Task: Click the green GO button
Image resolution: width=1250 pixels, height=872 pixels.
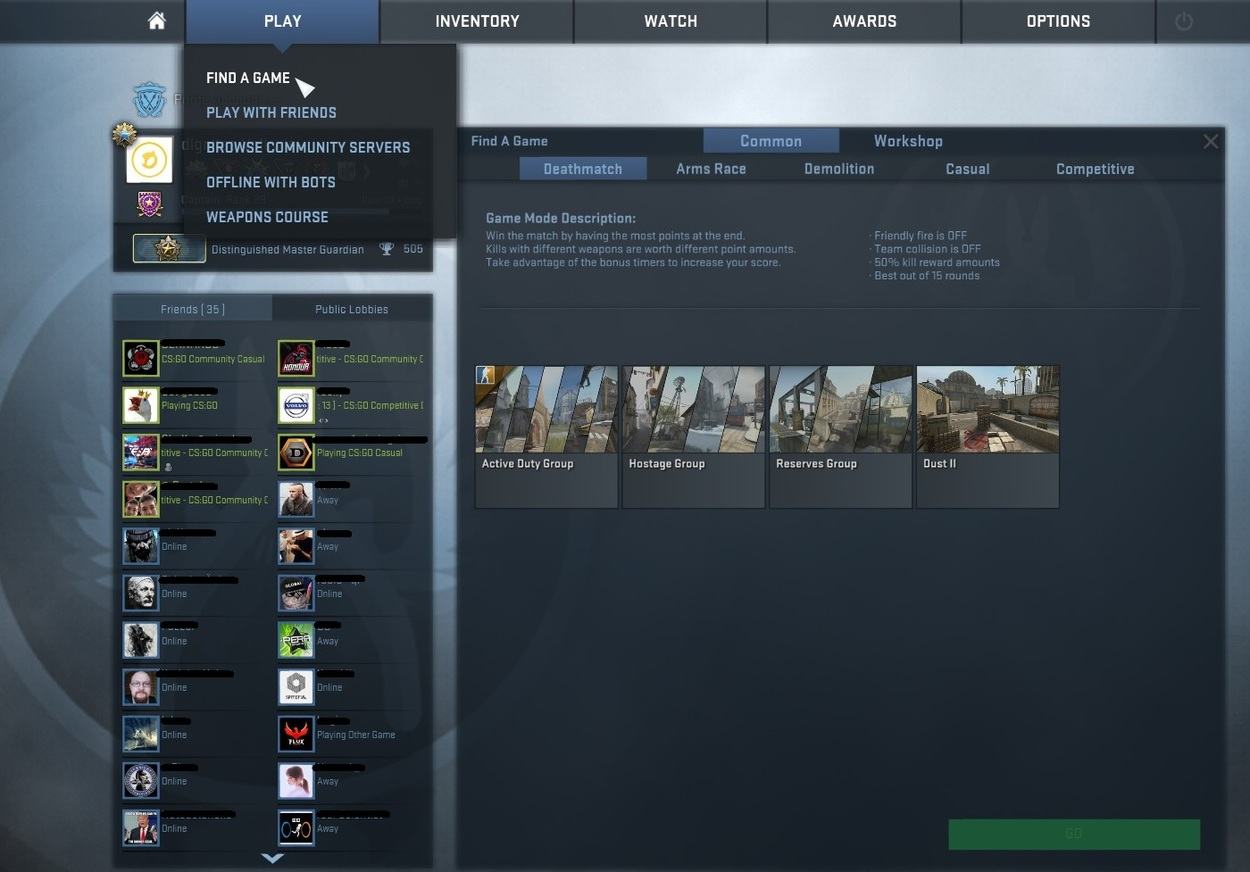Action: tap(1074, 834)
